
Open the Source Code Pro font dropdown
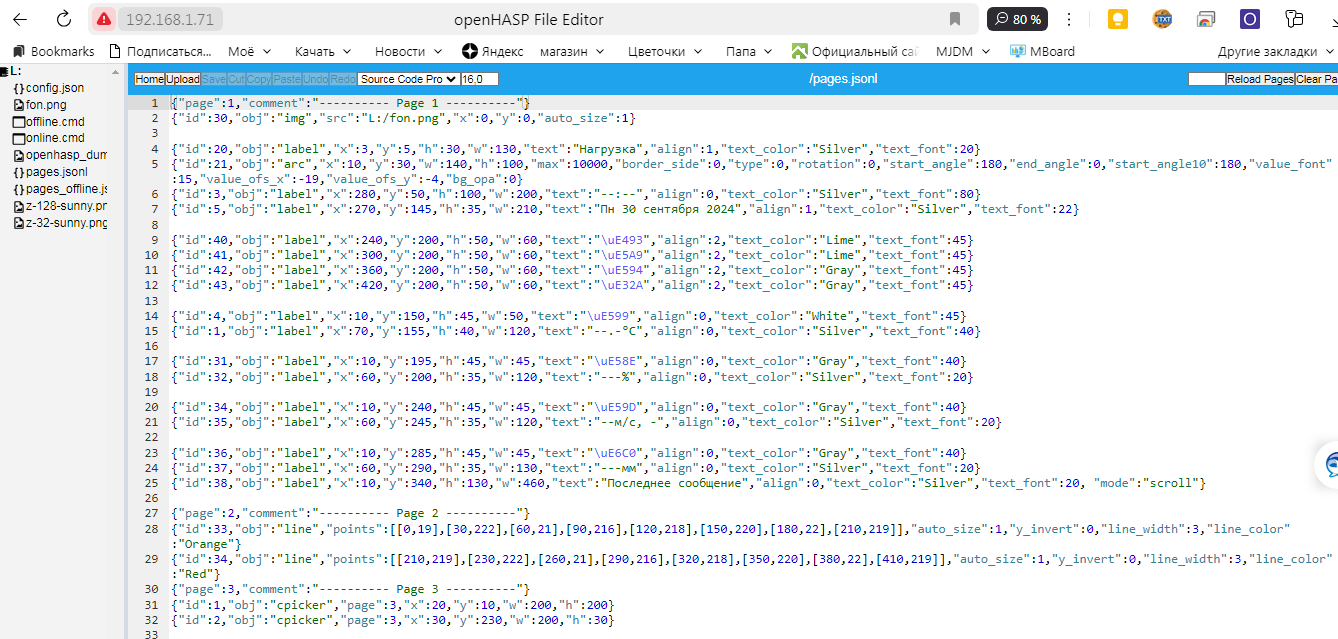[408, 79]
